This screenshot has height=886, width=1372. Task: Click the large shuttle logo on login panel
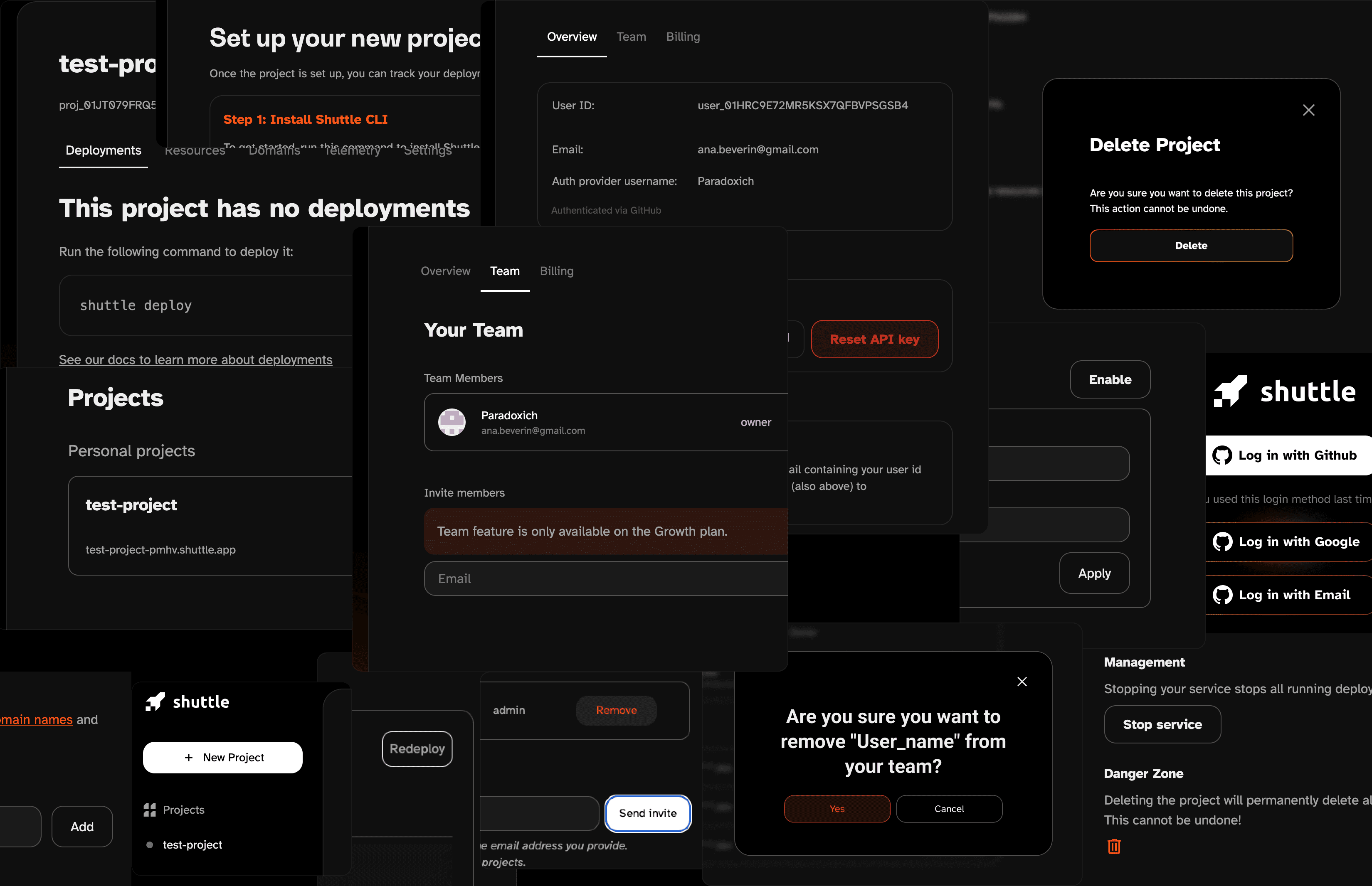coord(1230,391)
